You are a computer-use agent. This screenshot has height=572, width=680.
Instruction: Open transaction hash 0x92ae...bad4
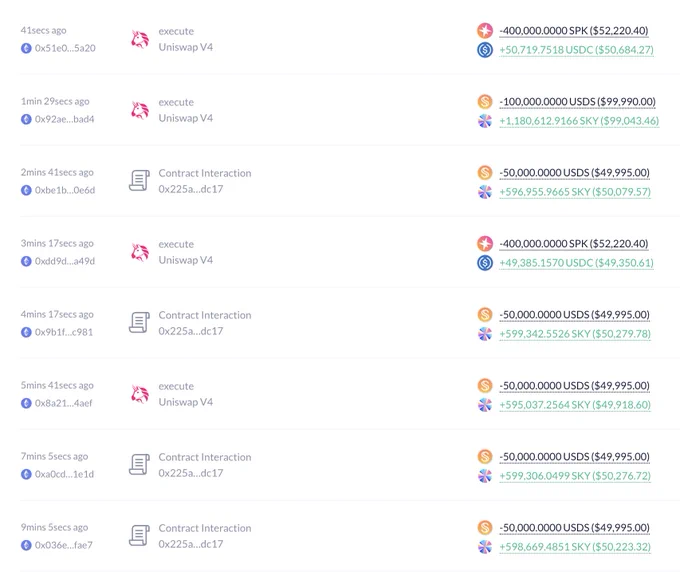pyautogui.click(x=65, y=119)
